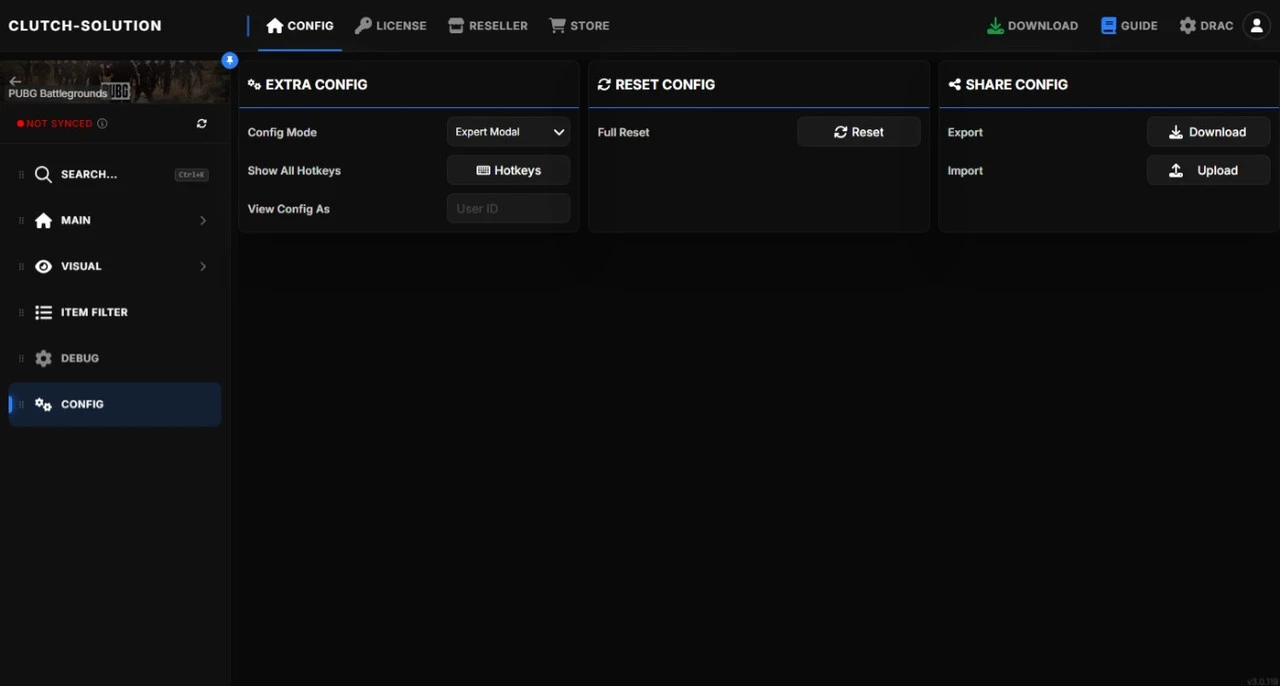The height and width of the screenshot is (686, 1280).
Task: Open ITEM FILTER from the sidebar
Action: pyautogui.click(x=115, y=312)
